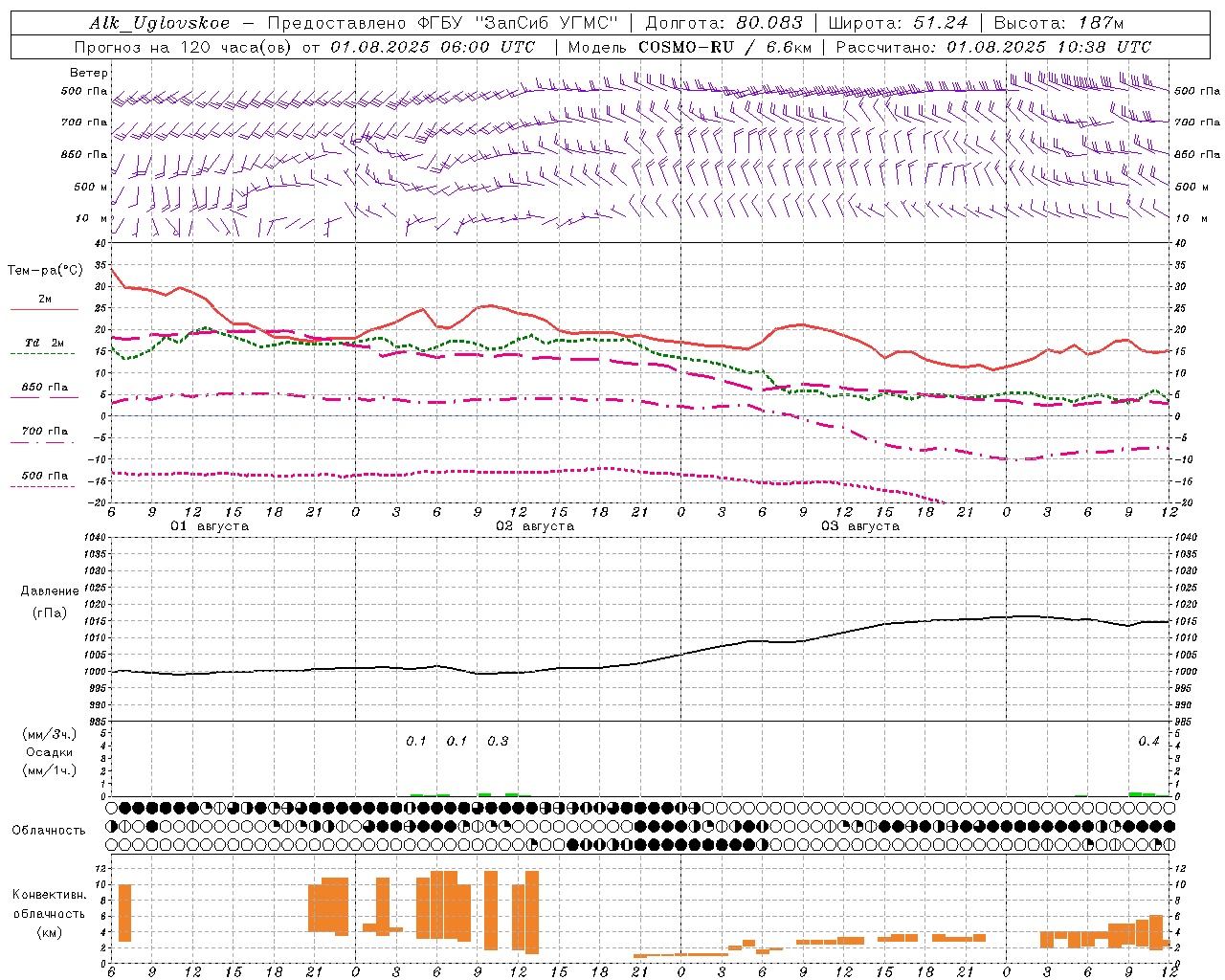Click the "Модель COSMO-RU / 6.6км" label
Viewport: 1225px width, 980px height.
tap(691, 47)
